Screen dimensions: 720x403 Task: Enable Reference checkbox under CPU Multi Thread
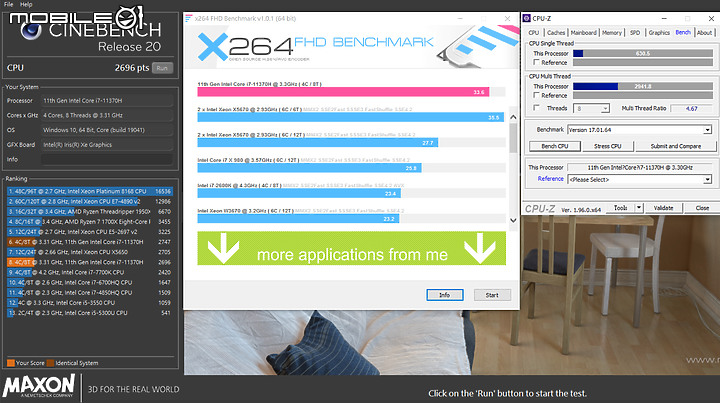click(536, 95)
